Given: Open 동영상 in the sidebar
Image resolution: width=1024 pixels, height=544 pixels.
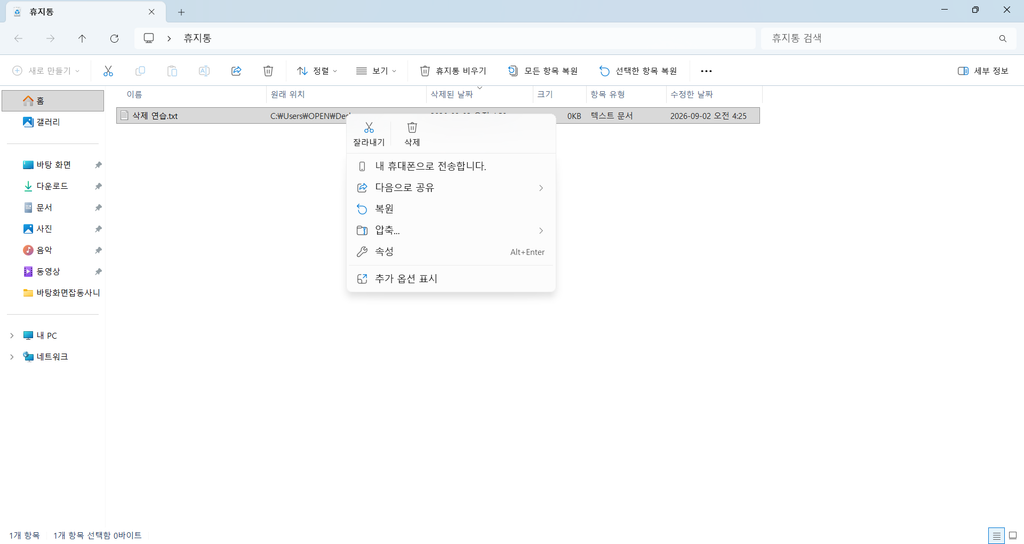Looking at the screenshot, I should [52, 272].
